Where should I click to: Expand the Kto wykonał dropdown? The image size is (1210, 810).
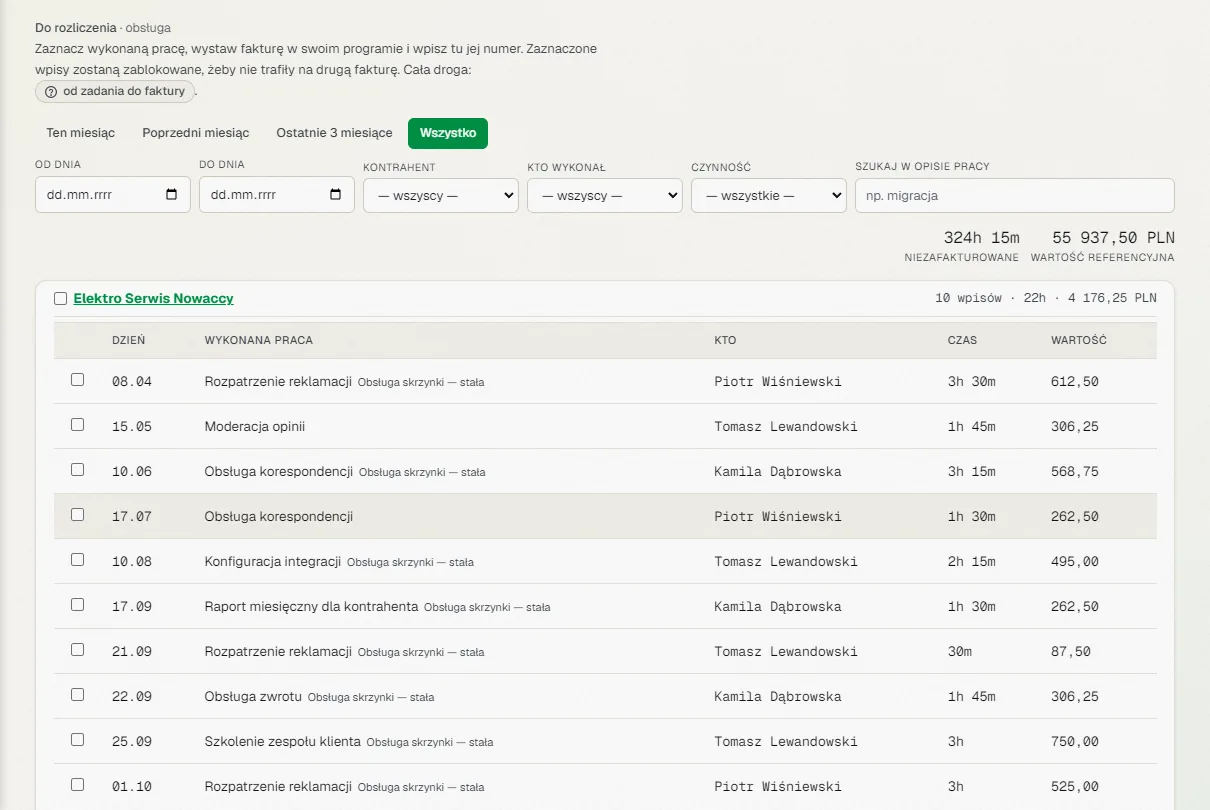tap(605, 195)
